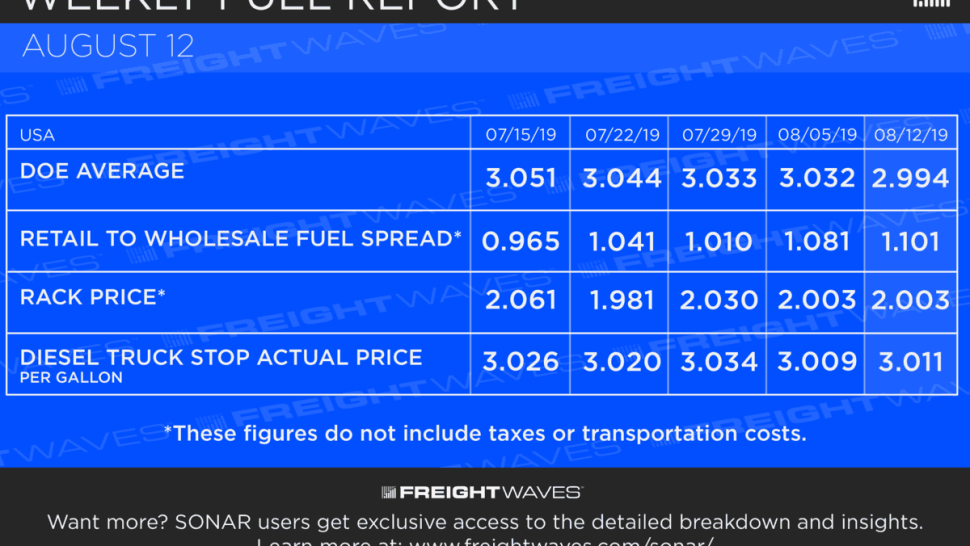The image size is (970, 546).
Task: Click the taxes and transportation costs footnote
Action: click(485, 433)
